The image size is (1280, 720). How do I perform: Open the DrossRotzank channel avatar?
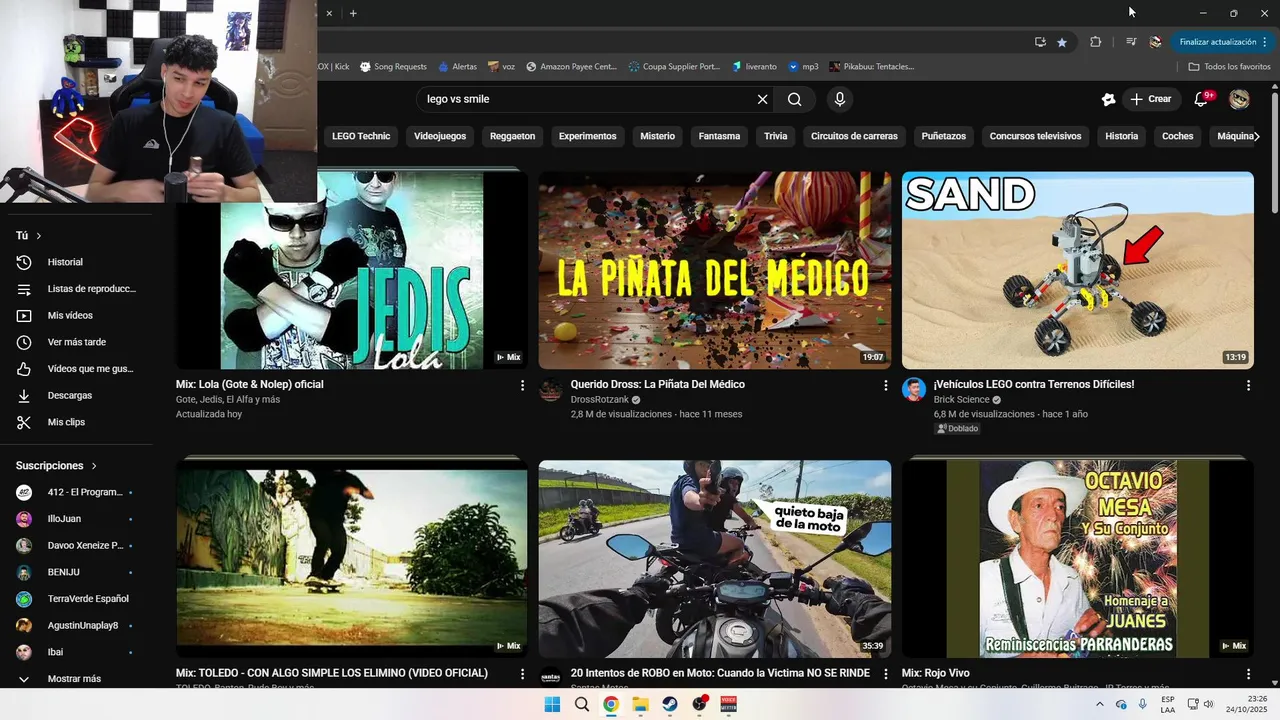click(x=551, y=390)
